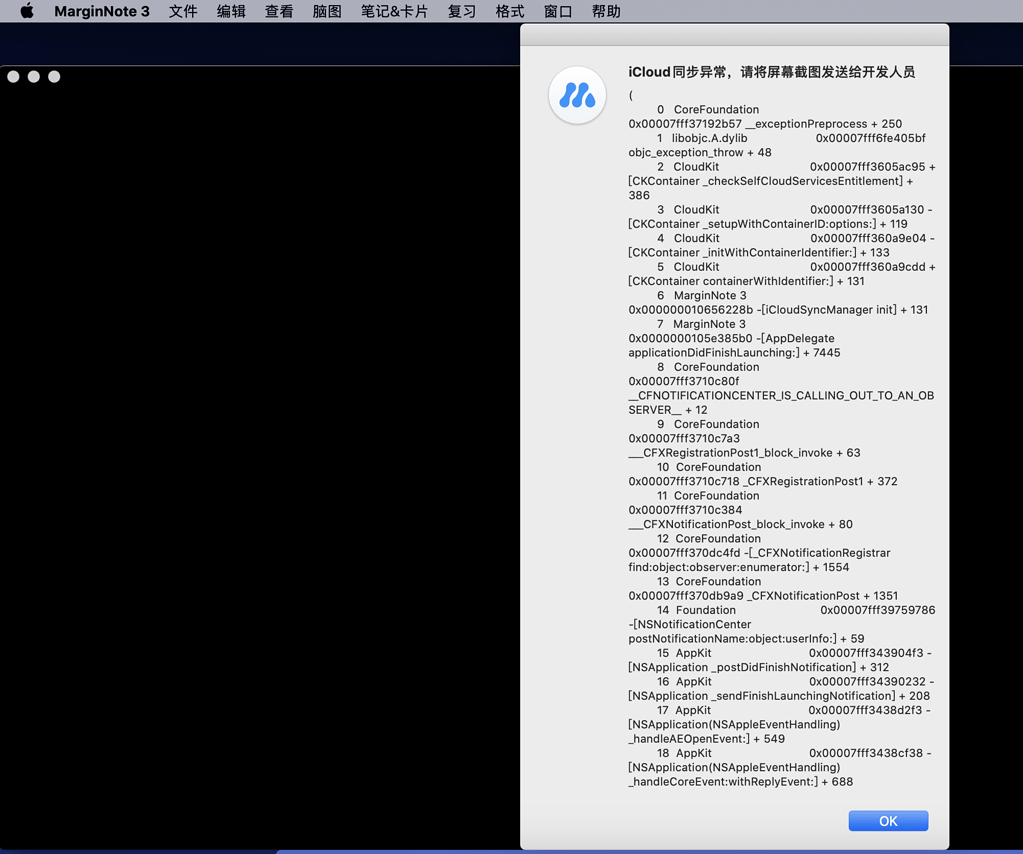The height and width of the screenshot is (854, 1023).
Task: Open the 查看 menu
Action: click(x=278, y=11)
